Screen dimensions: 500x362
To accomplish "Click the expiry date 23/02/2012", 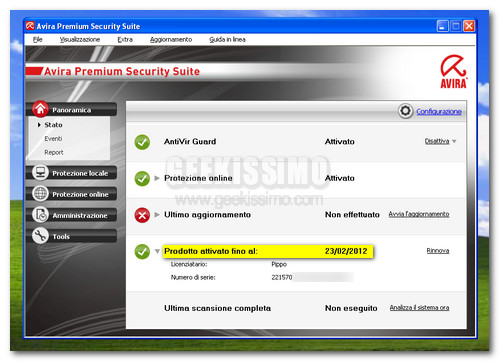I will 346,251.
